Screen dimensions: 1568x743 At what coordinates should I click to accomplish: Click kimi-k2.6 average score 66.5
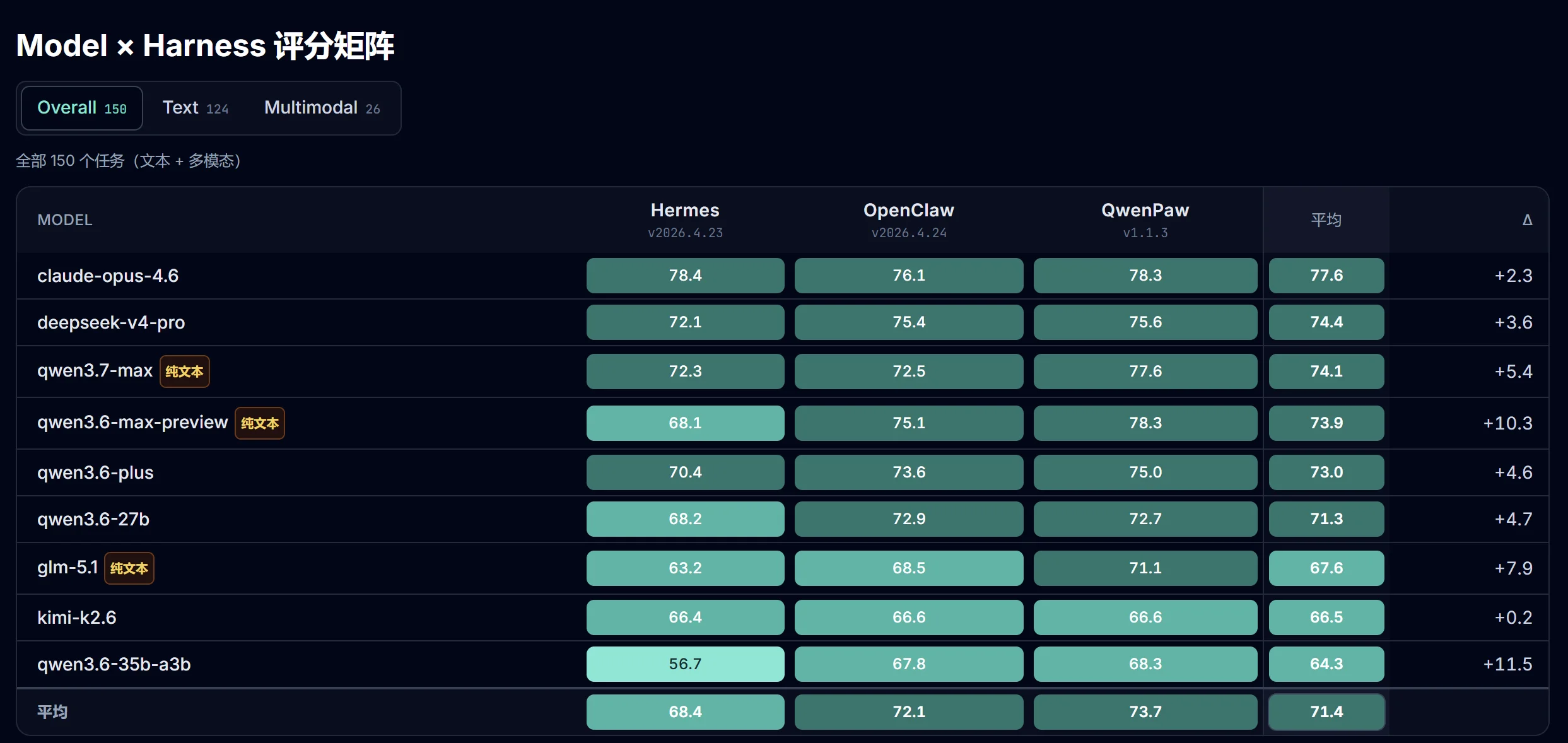point(1326,617)
